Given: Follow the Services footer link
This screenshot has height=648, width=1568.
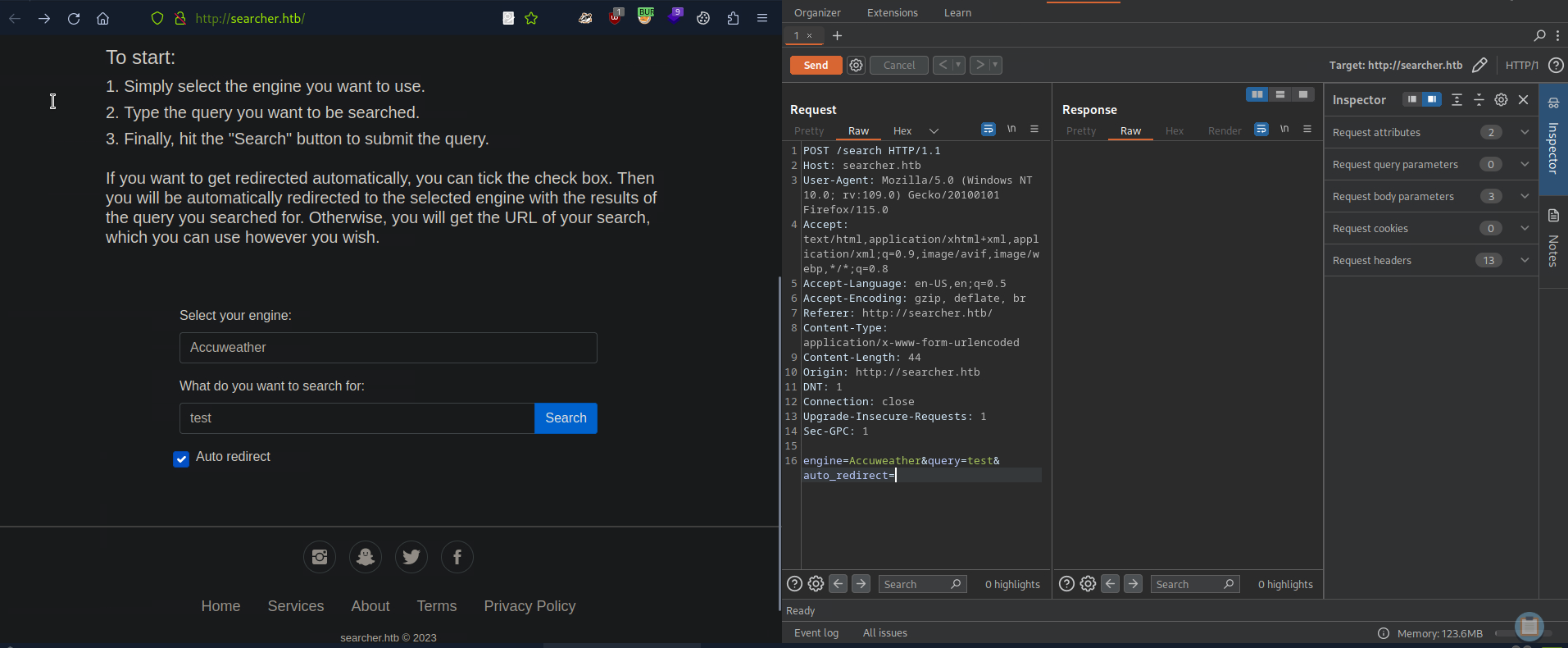Looking at the screenshot, I should point(296,606).
